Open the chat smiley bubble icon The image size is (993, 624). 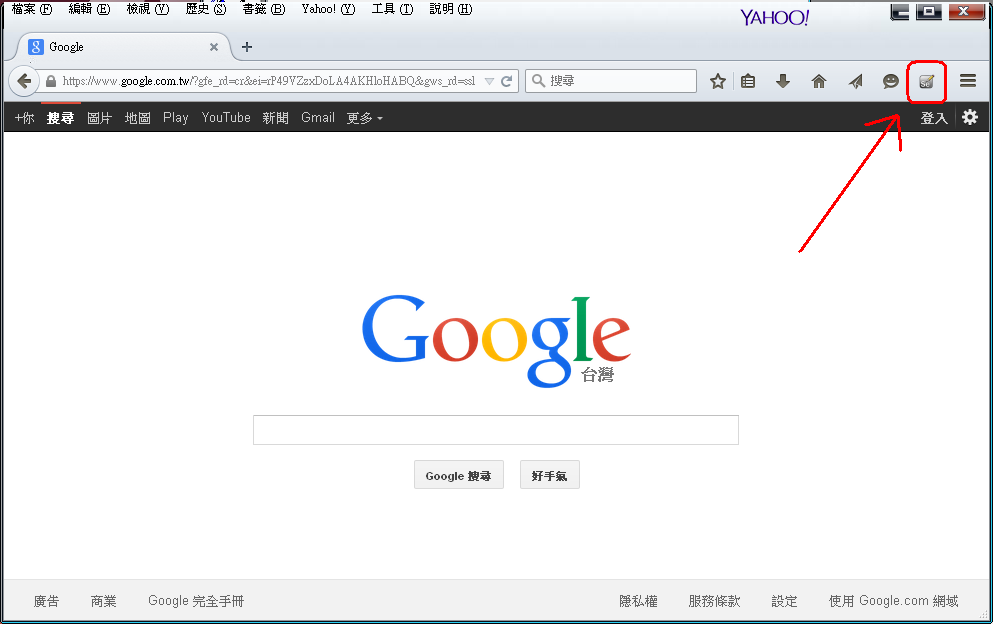[890, 81]
